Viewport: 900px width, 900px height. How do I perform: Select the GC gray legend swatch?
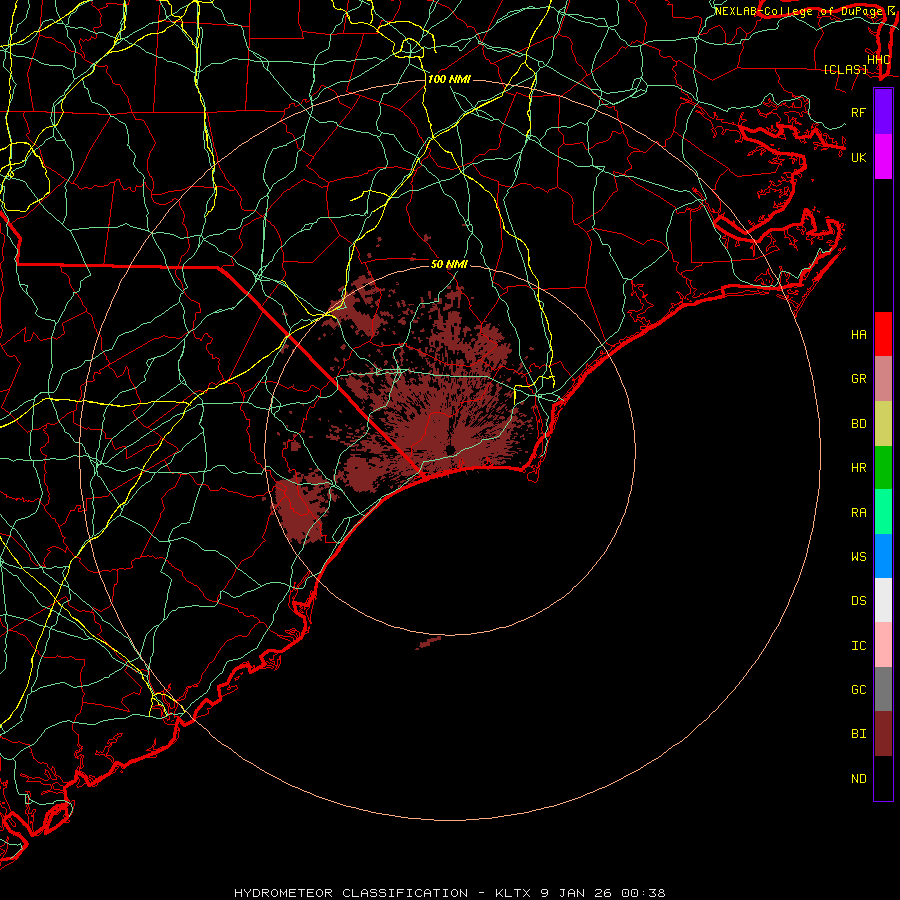click(x=883, y=689)
